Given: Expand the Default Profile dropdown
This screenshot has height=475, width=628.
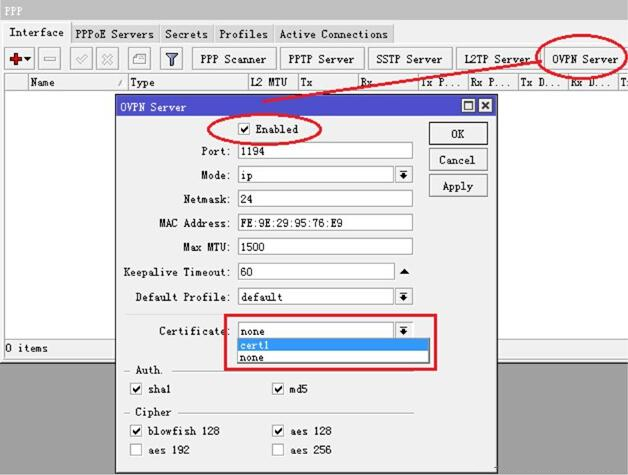Looking at the screenshot, I should (404, 297).
